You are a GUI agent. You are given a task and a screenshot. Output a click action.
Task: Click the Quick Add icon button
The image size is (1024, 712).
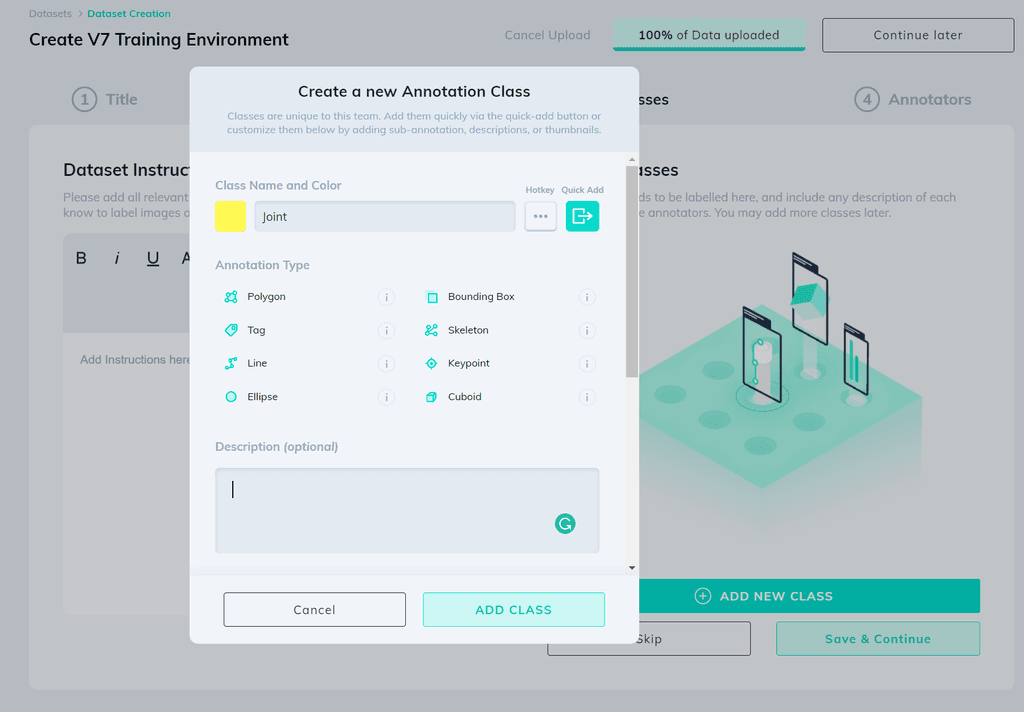pos(582,216)
